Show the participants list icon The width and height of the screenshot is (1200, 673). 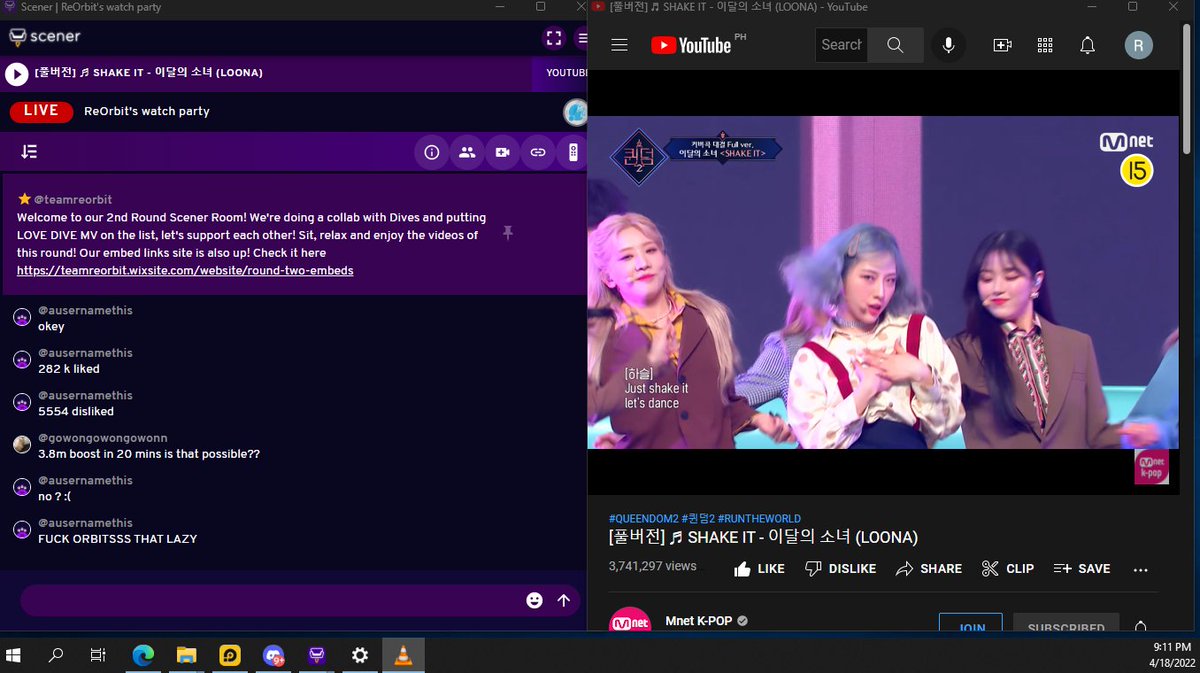click(x=467, y=153)
